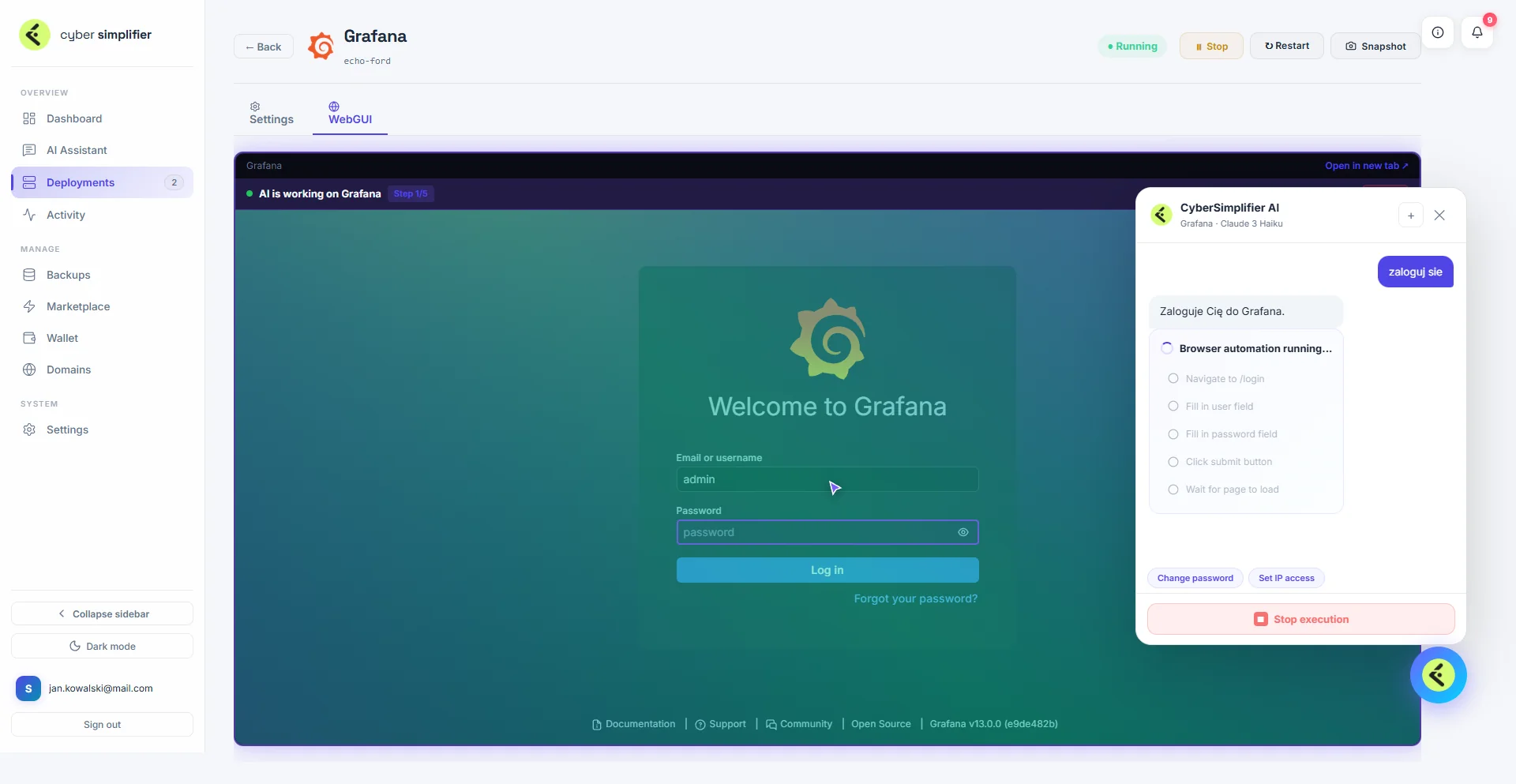The image size is (1516, 784).
Task: Take a Snapshot of the deployment
Action: (x=1375, y=46)
